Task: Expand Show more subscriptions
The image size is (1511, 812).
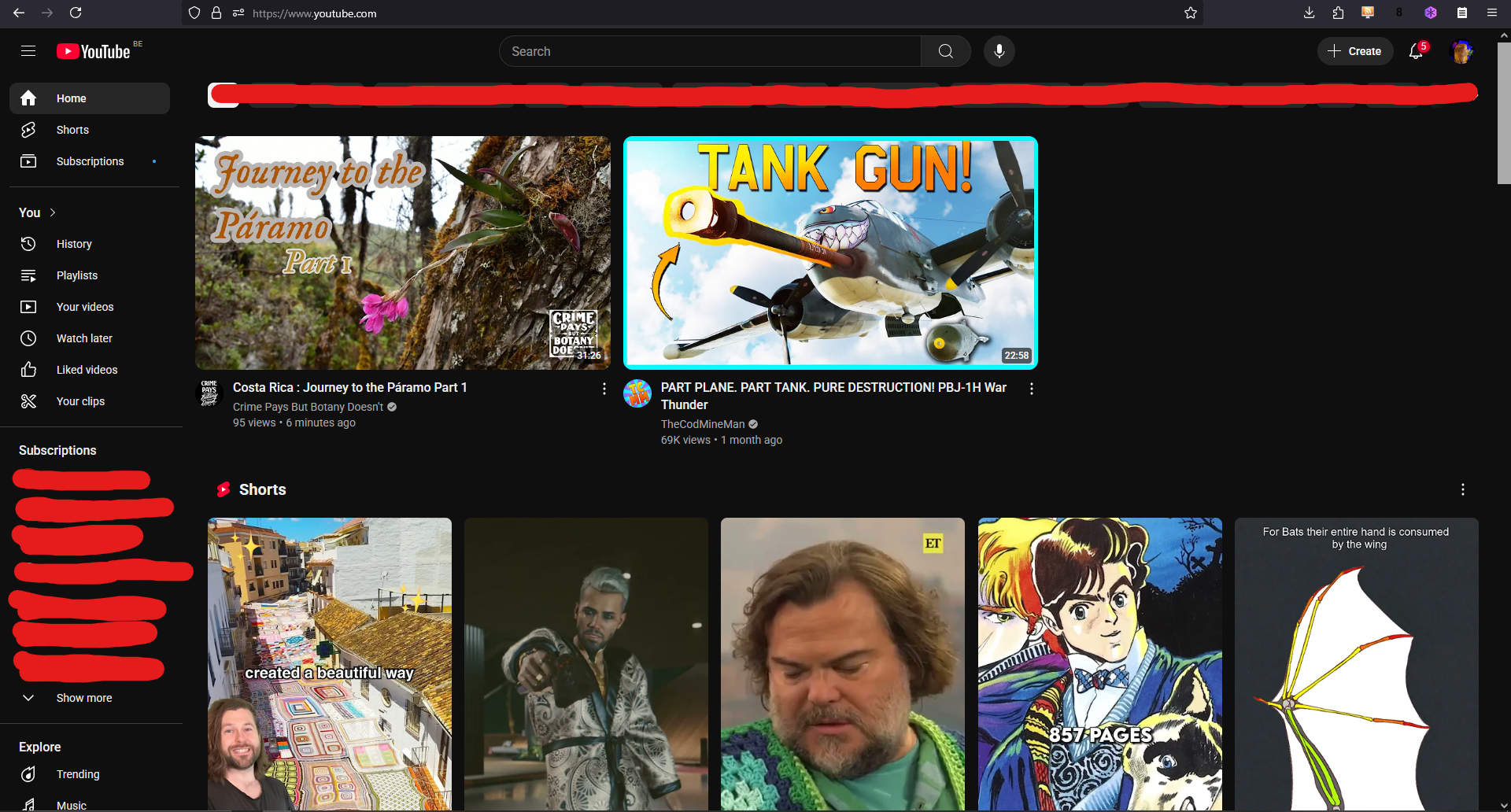Action: pos(90,698)
